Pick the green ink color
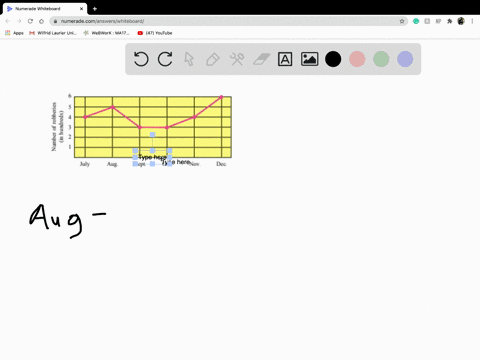Image resolution: width=480 pixels, height=360 pixels. click(381, 59)
